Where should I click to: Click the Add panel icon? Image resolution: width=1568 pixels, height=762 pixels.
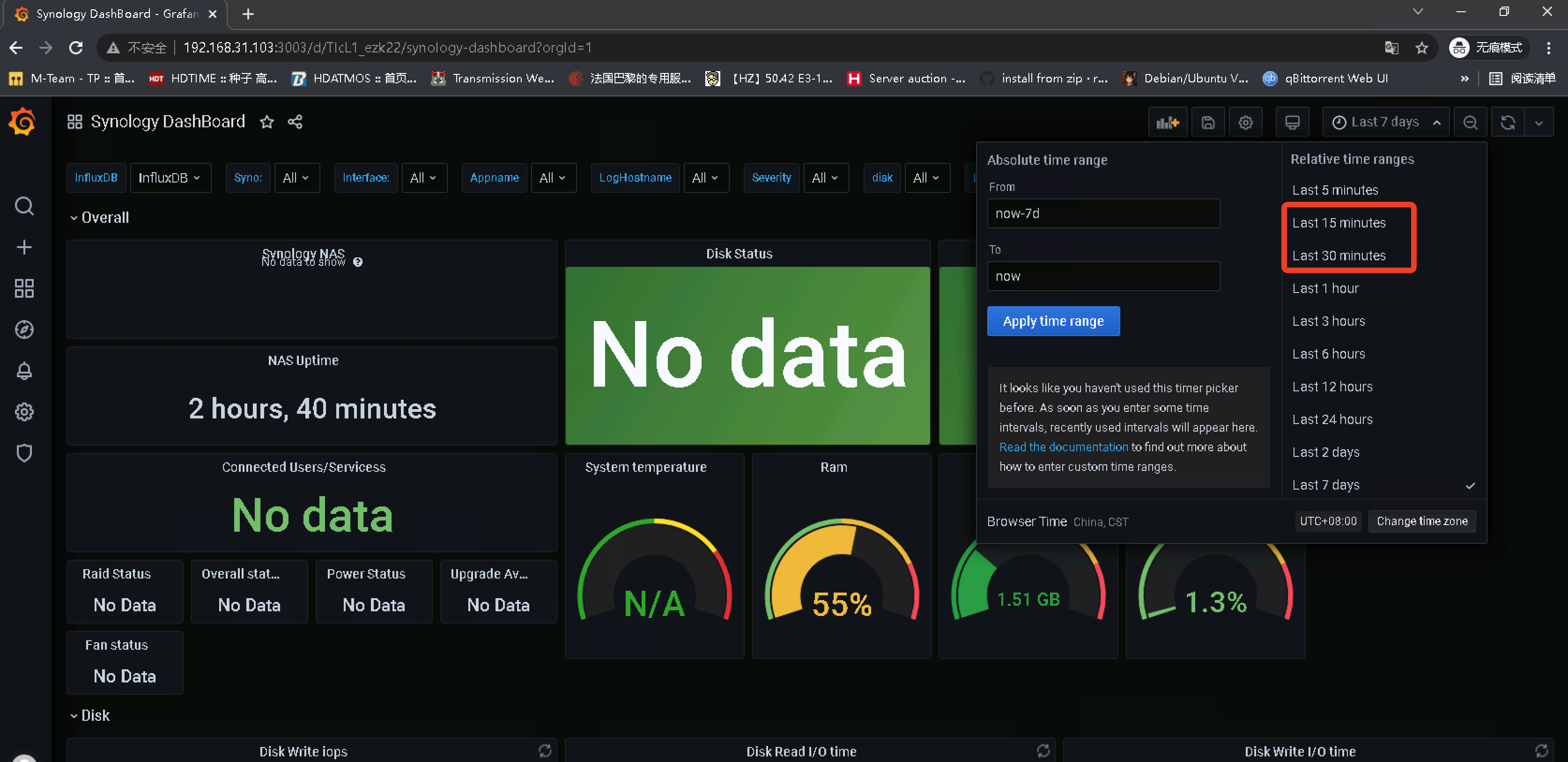(1168, 122)
